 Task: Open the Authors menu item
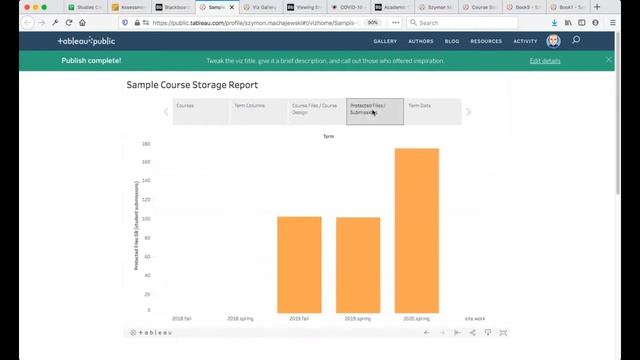coord(421,41)
